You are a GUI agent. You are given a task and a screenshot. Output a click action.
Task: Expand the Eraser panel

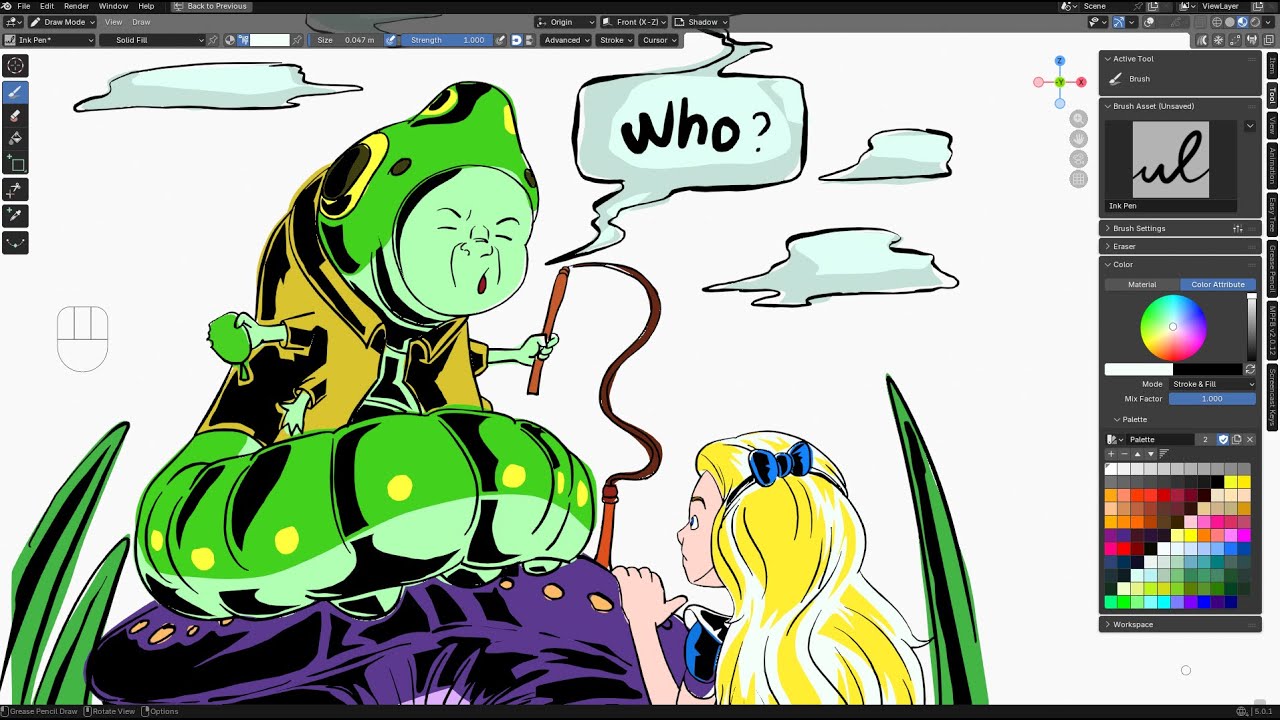point(1179,246)
